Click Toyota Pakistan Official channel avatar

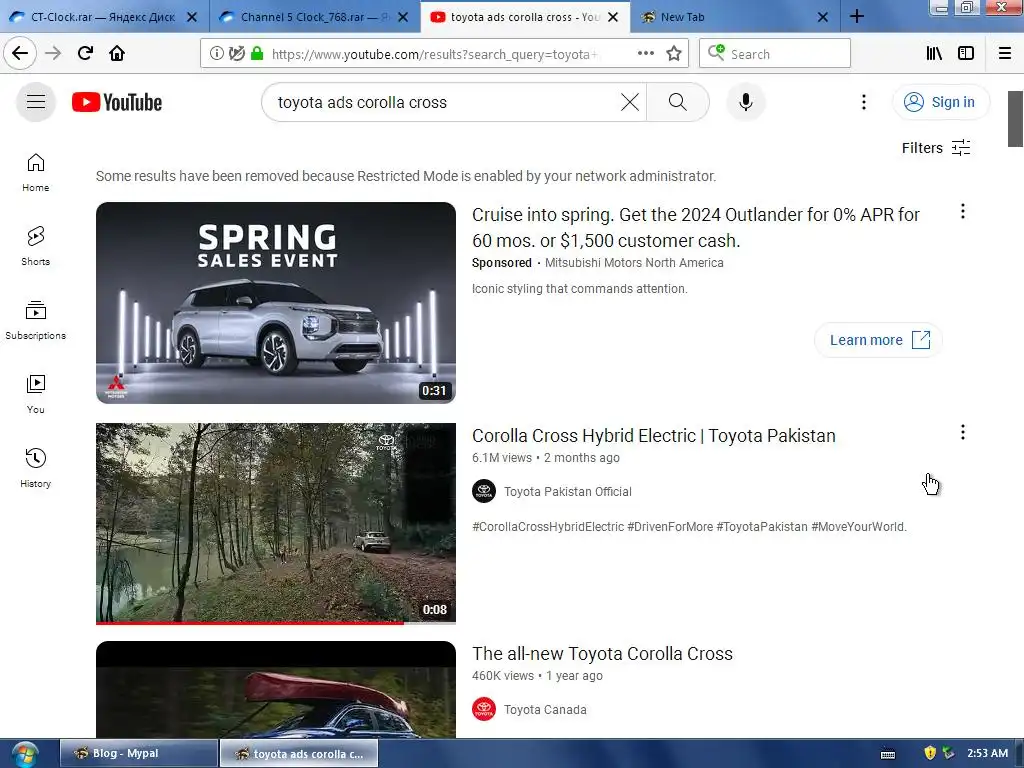point(484,491)
